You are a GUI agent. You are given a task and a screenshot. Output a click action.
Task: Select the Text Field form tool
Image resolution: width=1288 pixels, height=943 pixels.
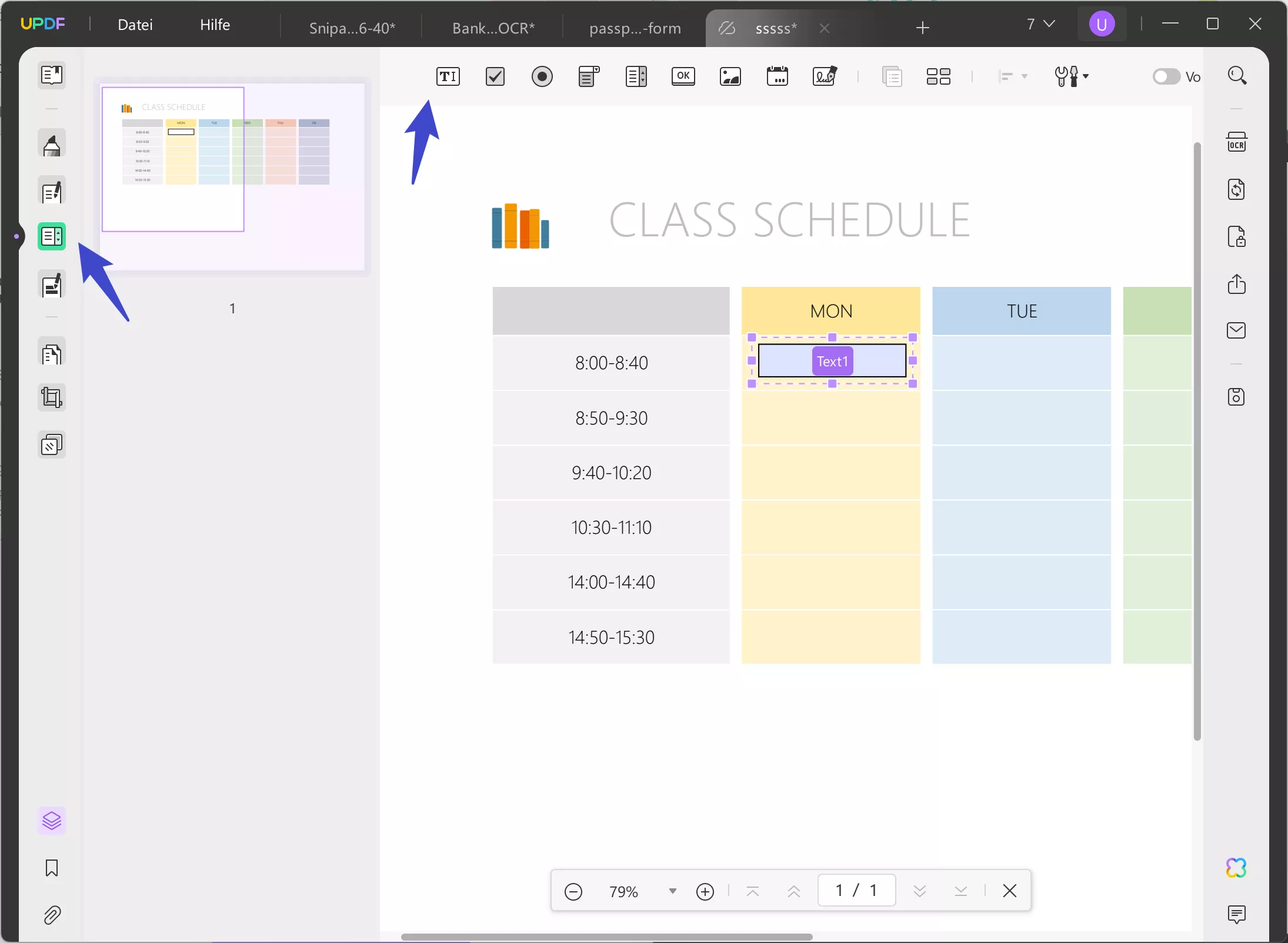(x=448, y=76)
